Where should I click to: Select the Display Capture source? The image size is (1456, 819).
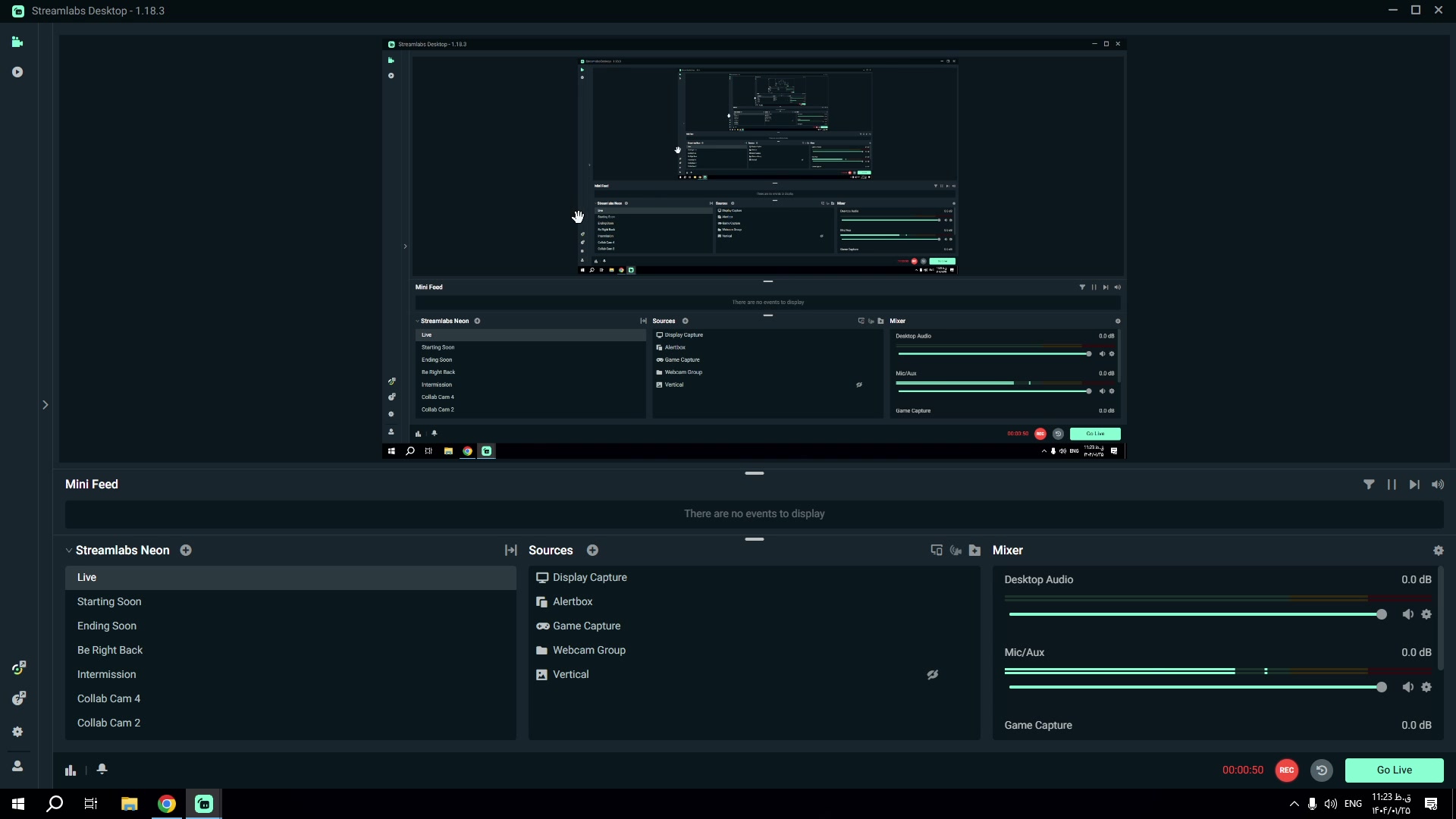[754, 578]
